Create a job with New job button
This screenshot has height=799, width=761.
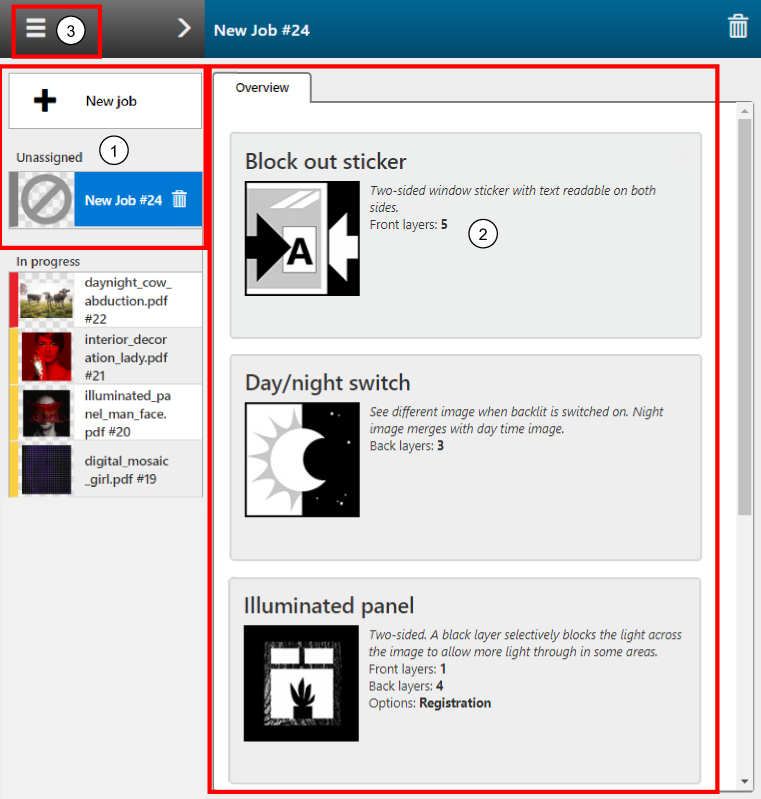(105, 101)
